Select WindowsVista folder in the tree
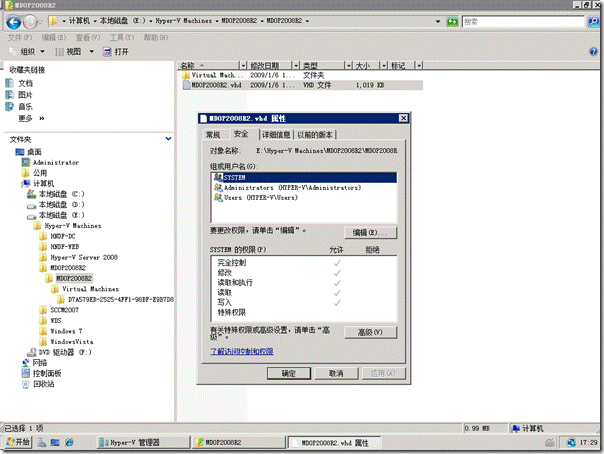604x454 pixels. pyautogui.click(x=72, y=342)
